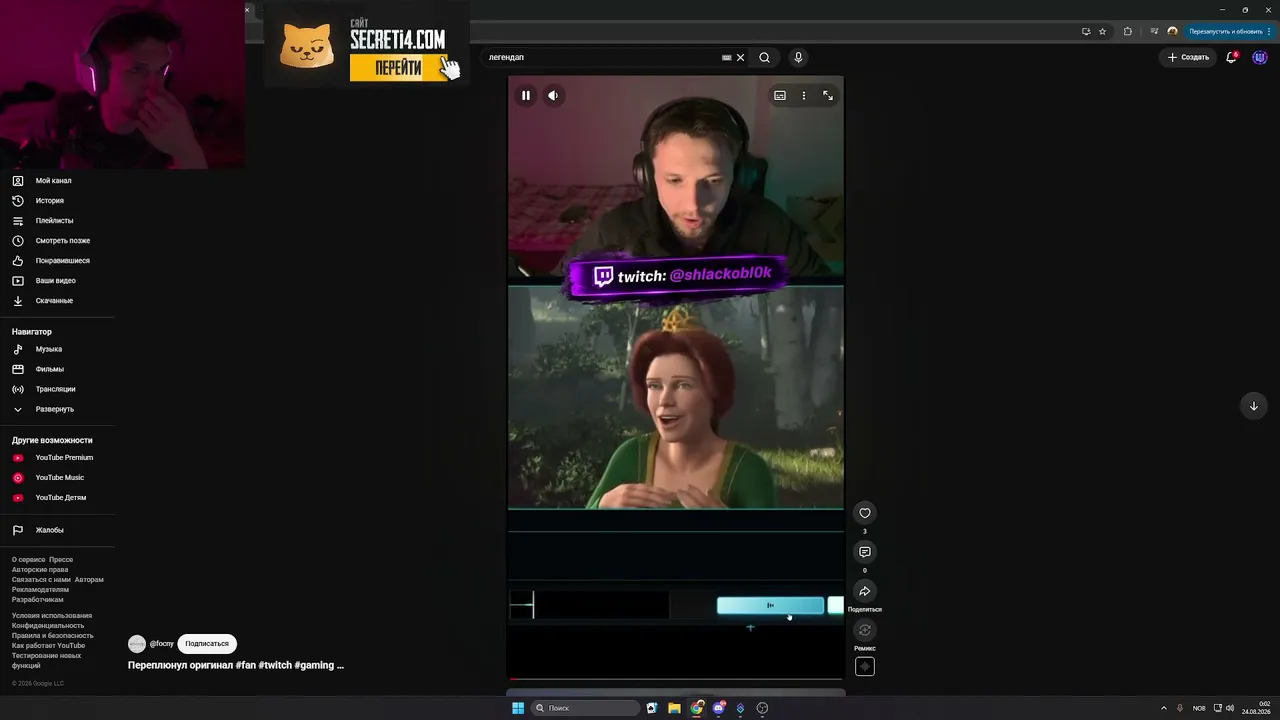
Task: Open the system tray volume icon
Action: pos(1229,708)
